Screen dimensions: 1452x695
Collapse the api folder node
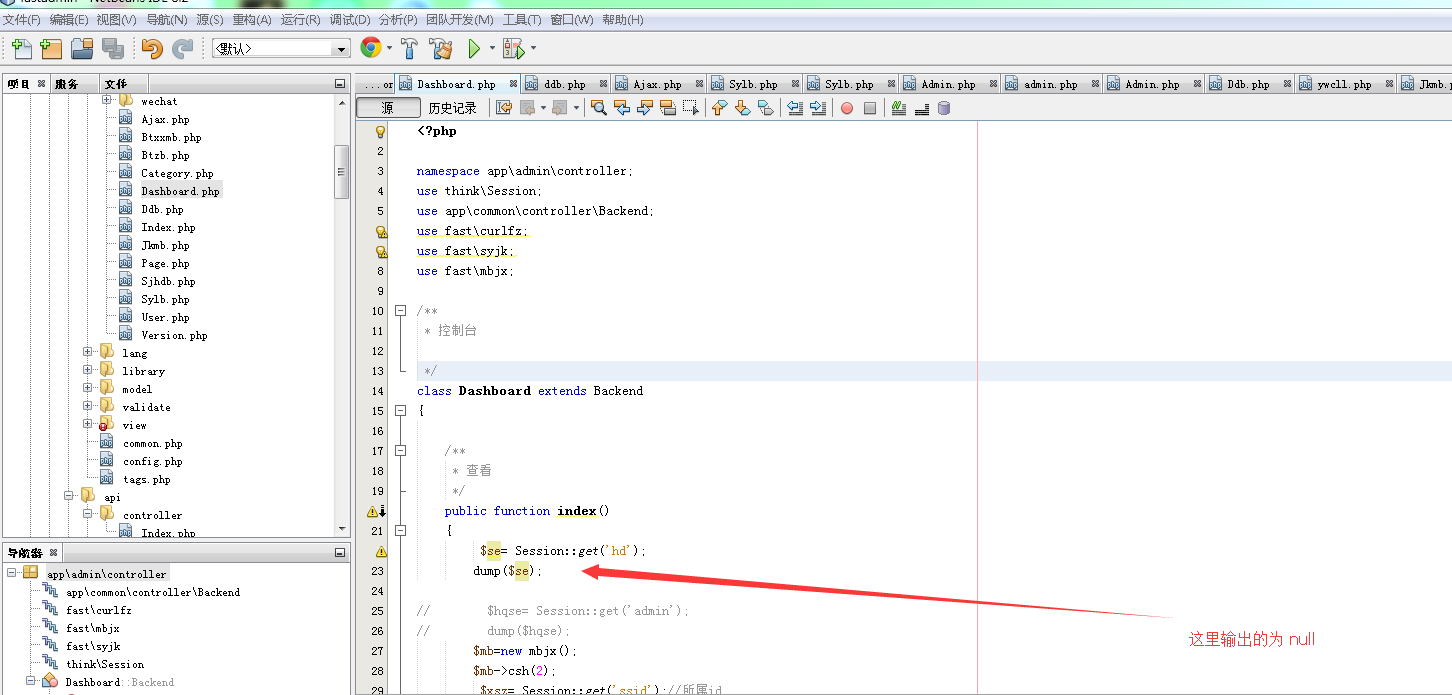pos(70,497)
